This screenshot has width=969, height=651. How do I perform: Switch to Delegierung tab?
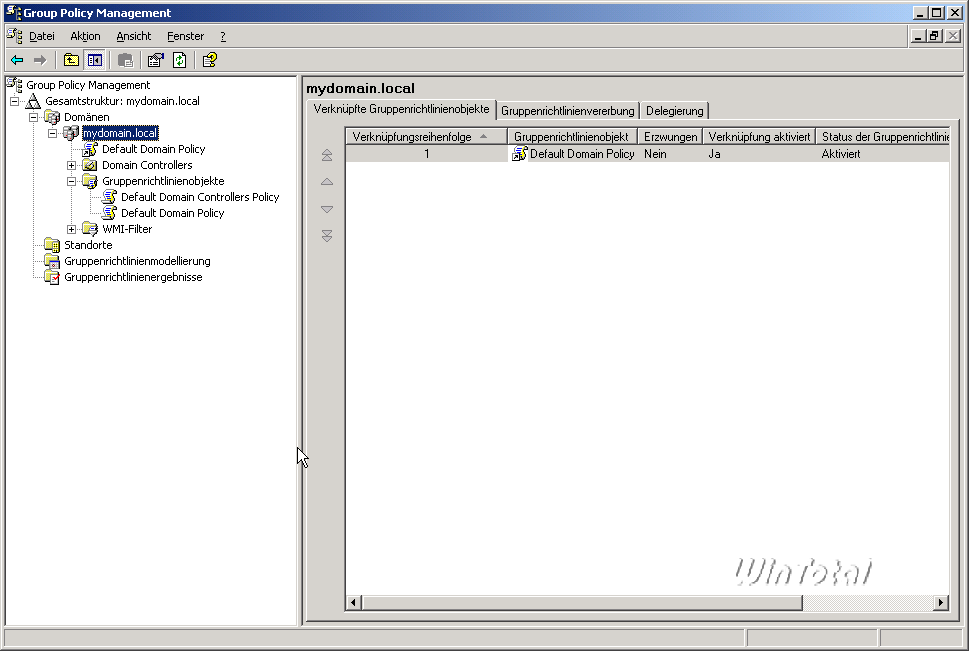(675, 111)
